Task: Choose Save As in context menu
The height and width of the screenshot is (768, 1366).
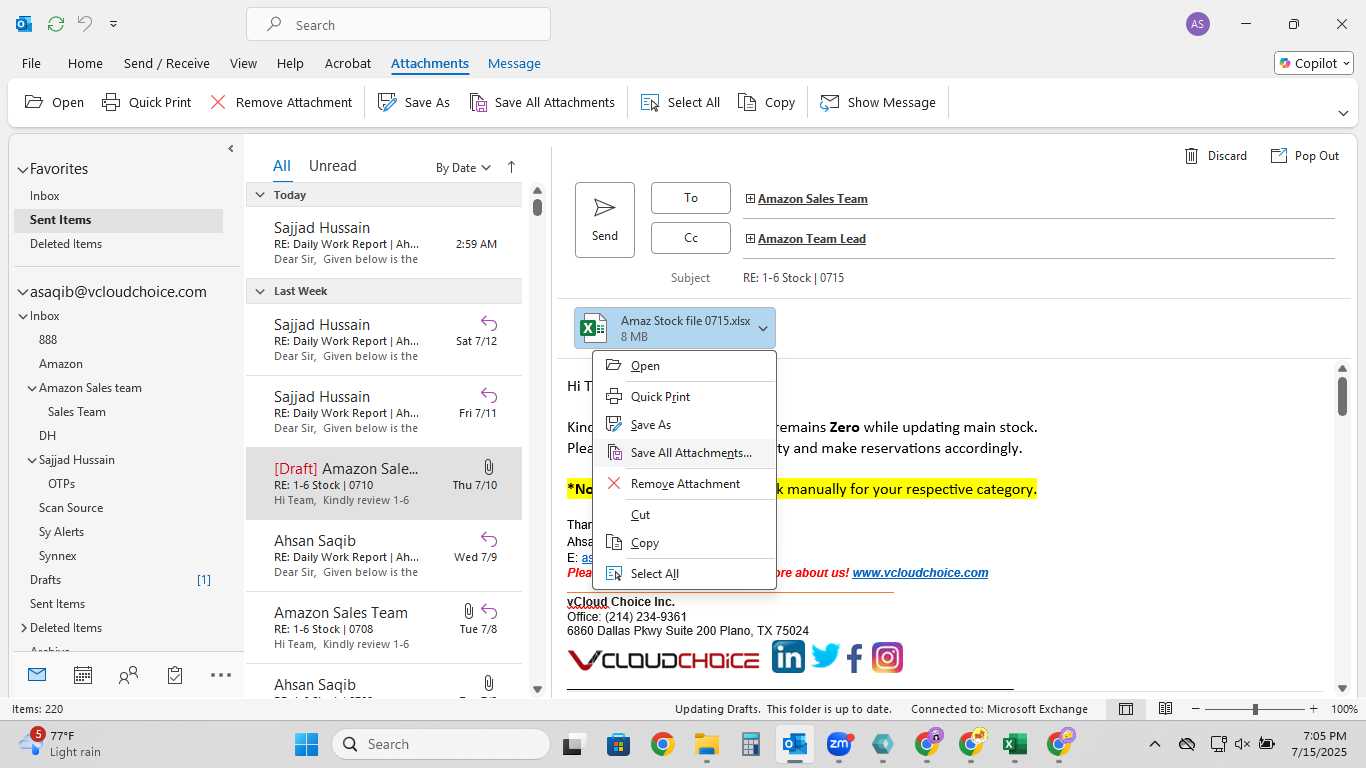Action: (x=684, y=425)
